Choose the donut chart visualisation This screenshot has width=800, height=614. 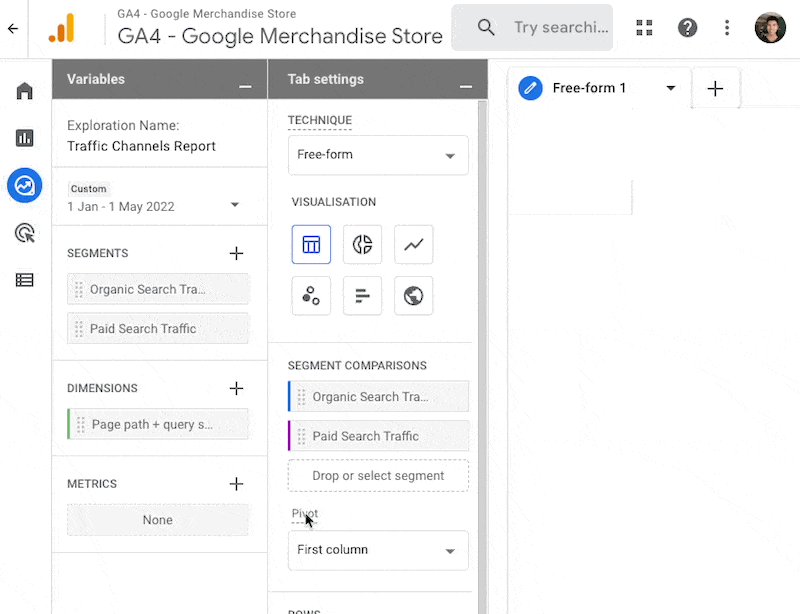pyautogui.click(x=362, y=245)
